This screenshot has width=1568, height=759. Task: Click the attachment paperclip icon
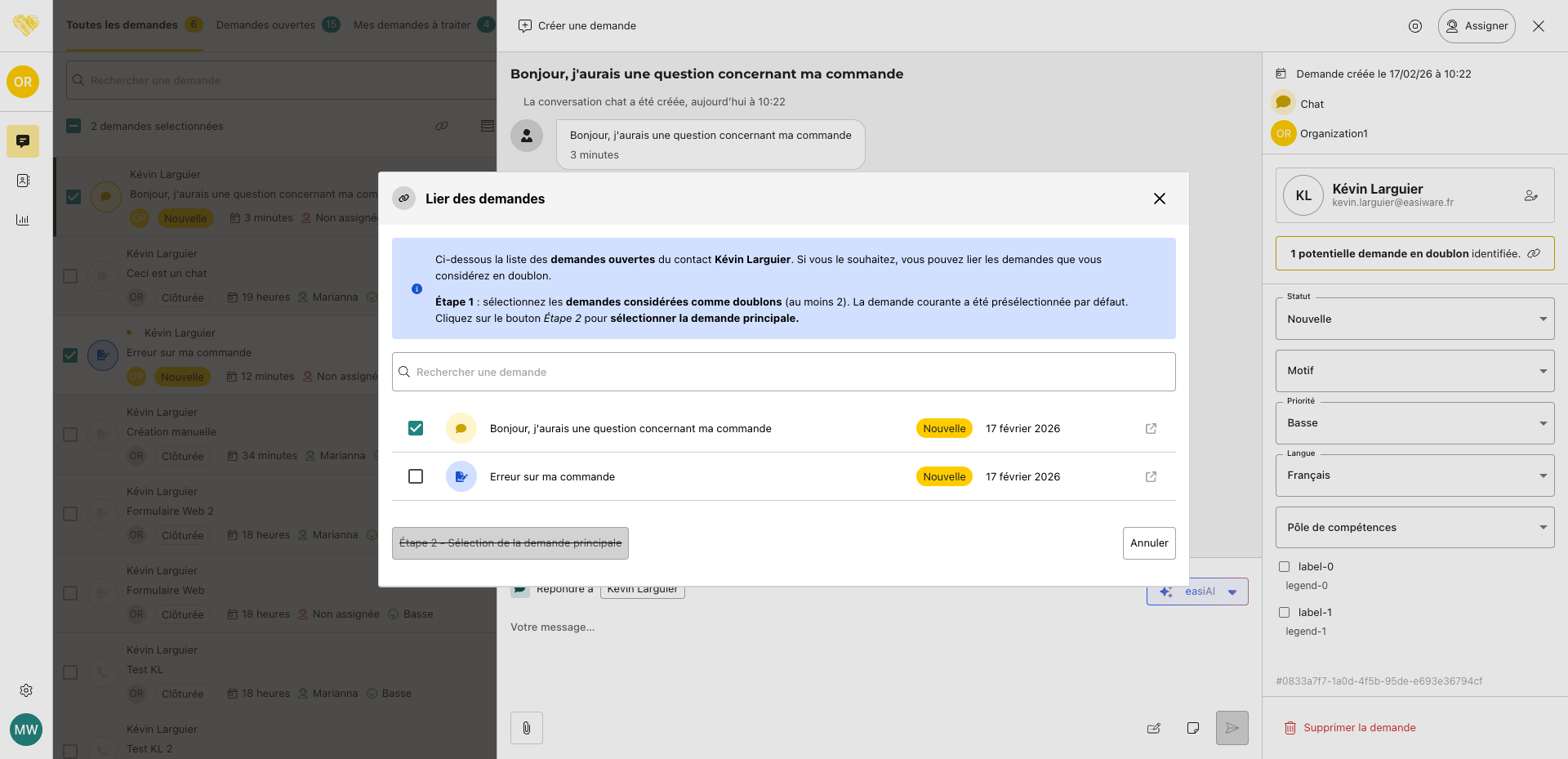(527, 728)
